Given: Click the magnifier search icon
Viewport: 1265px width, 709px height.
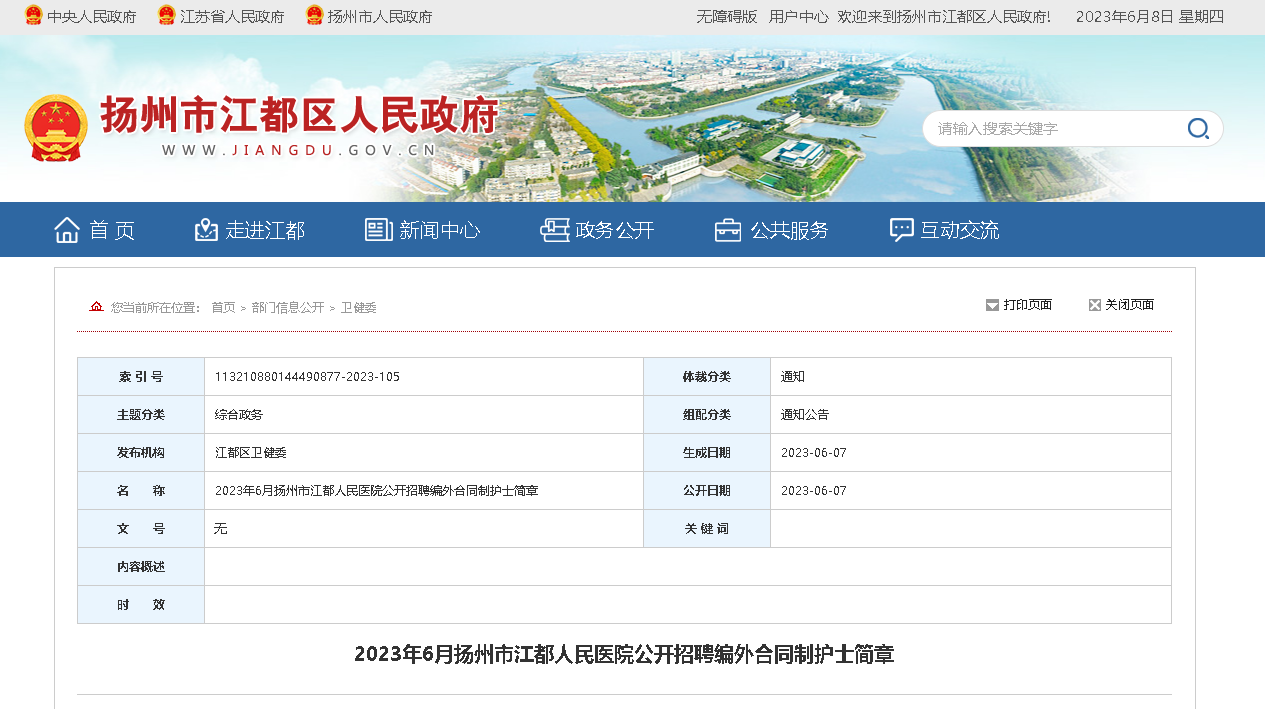Looking at the screenshot, I should tap(1197, 128).
